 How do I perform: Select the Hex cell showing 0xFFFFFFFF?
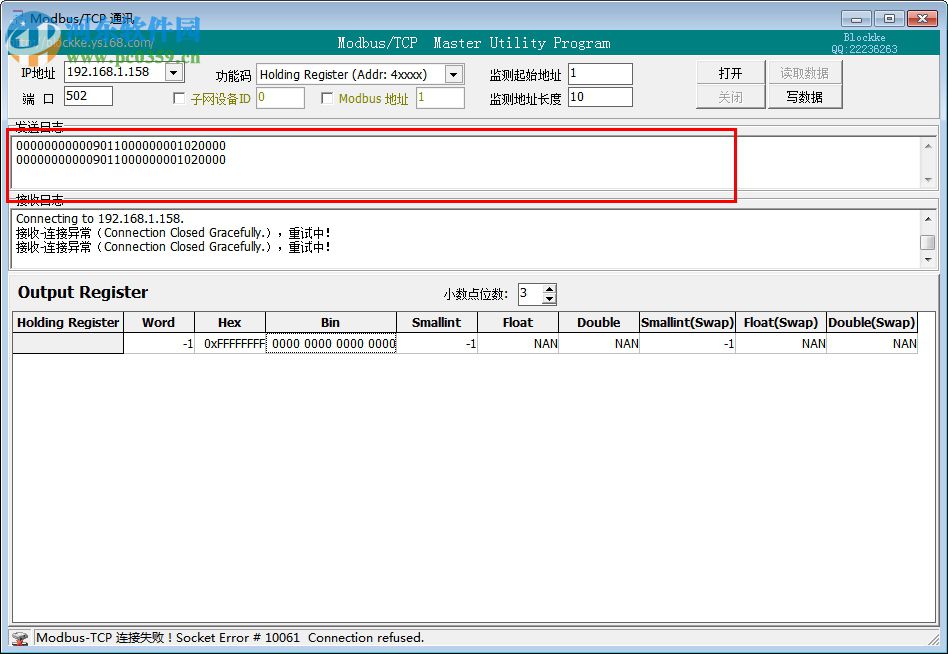point(230,343)
